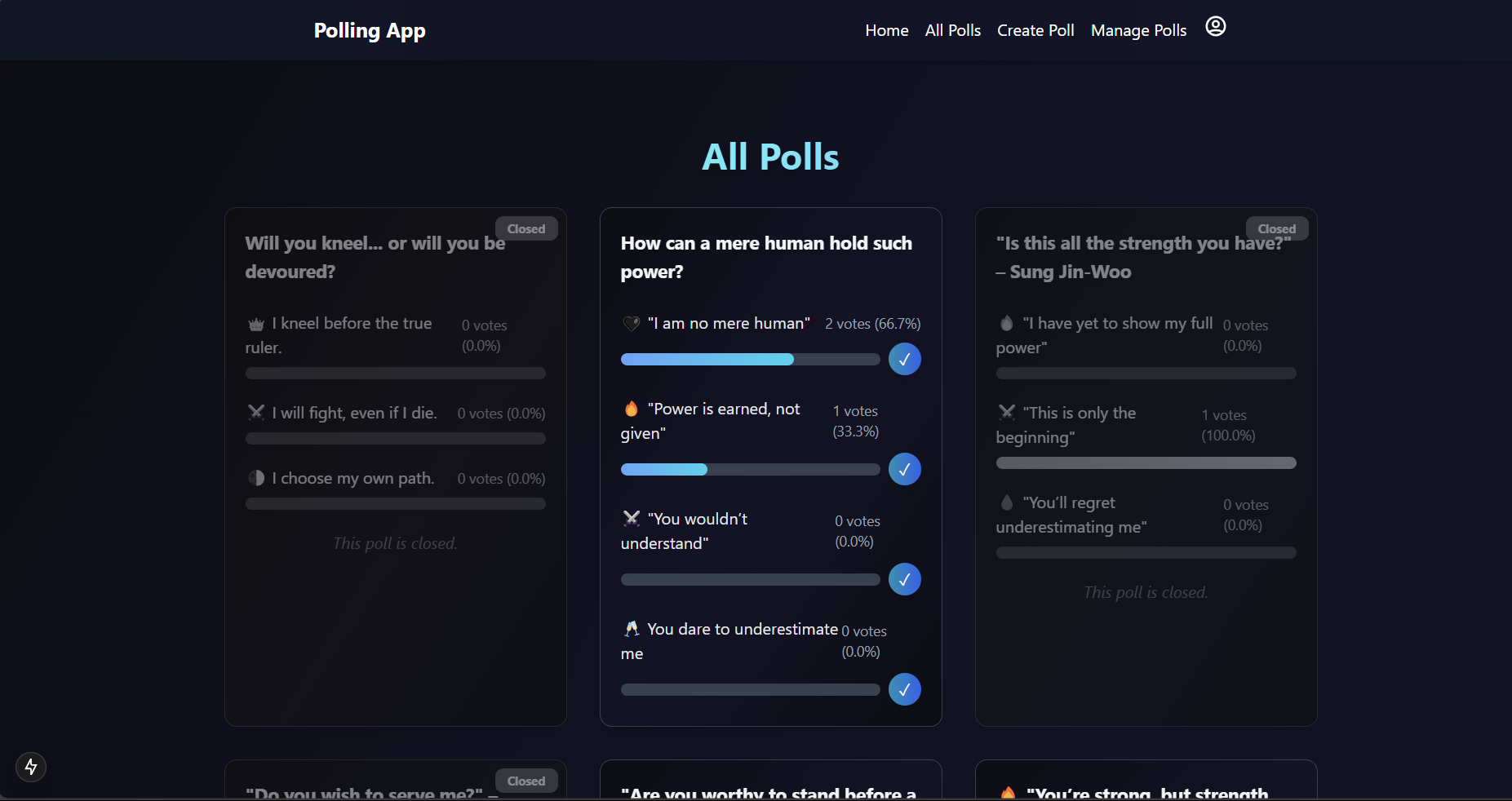Click progress bar under "I will fight, even if I die"
The height and width of the screenshot is (801, 1512).
tap(395, 438)
